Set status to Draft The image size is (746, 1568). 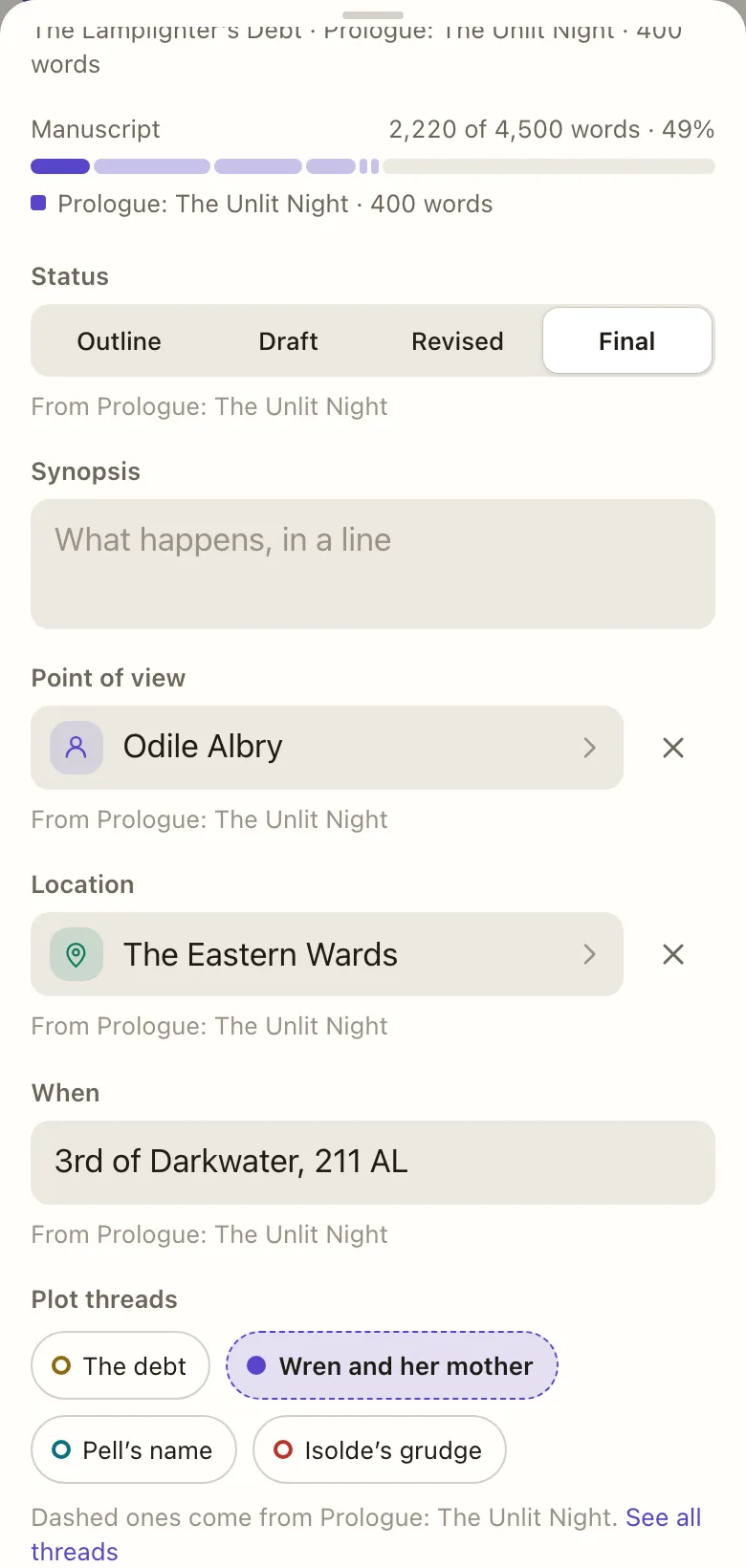click(288, 341)
